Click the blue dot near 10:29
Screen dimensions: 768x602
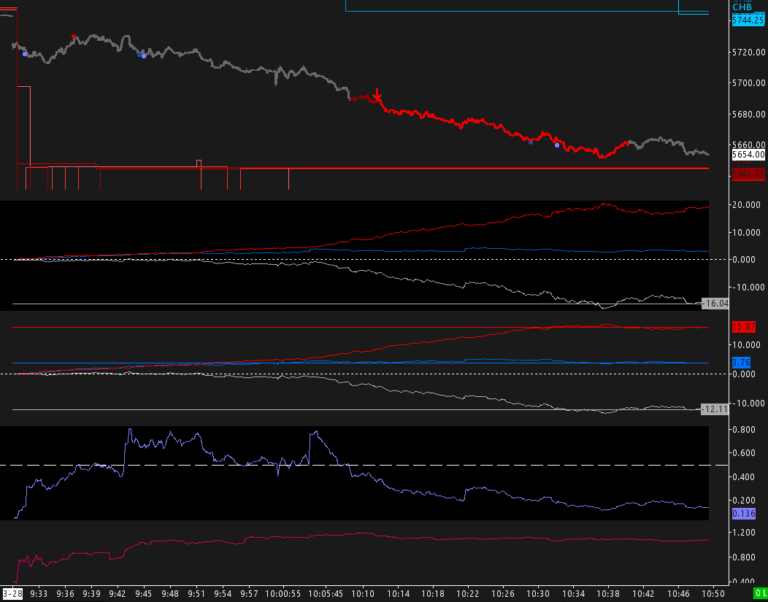point(530,143)
